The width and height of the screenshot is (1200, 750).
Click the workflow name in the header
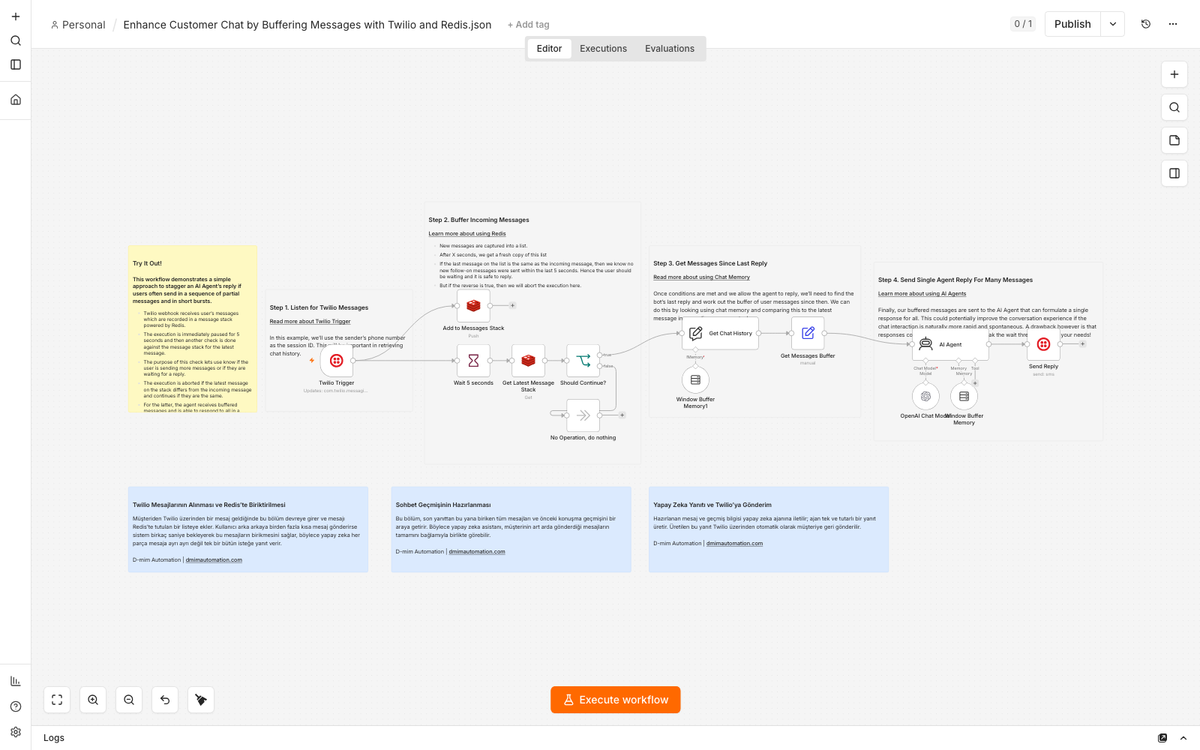coord(307,25)
